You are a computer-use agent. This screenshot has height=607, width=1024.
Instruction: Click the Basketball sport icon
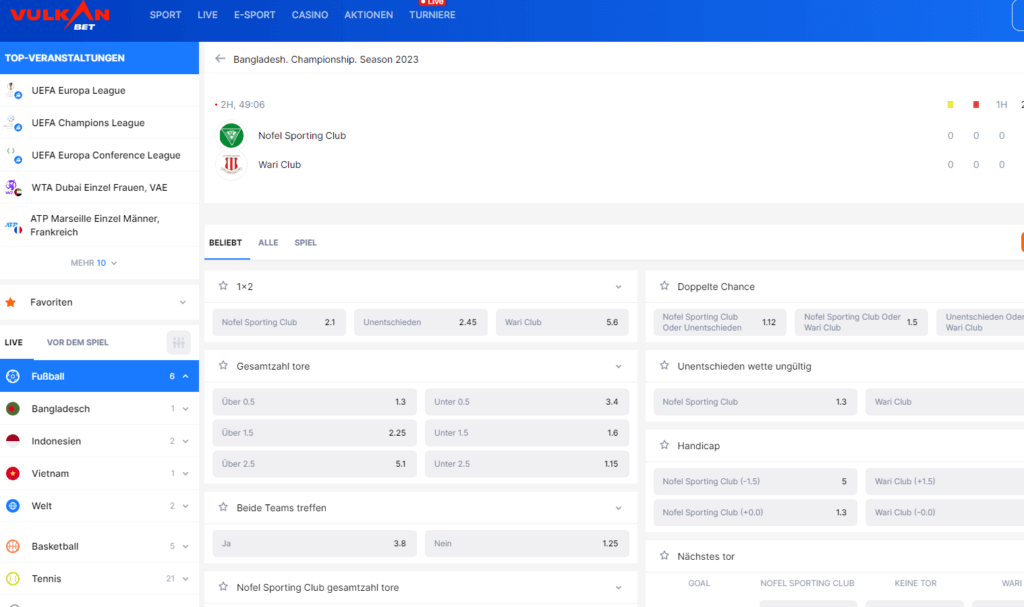(13, 546)
